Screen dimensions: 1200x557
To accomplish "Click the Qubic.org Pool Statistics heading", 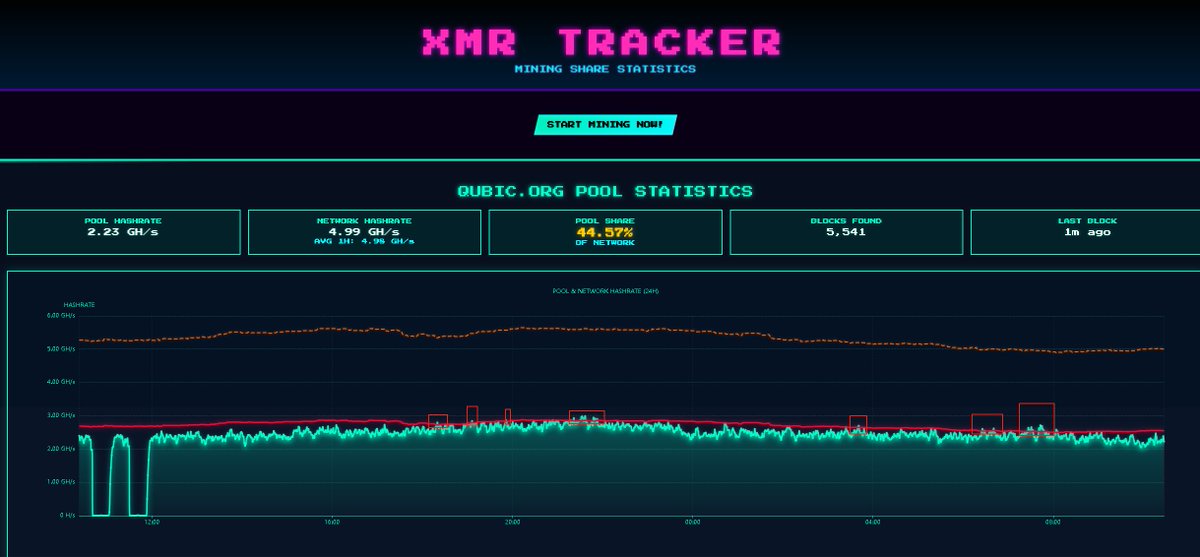I will click(605, 190).
